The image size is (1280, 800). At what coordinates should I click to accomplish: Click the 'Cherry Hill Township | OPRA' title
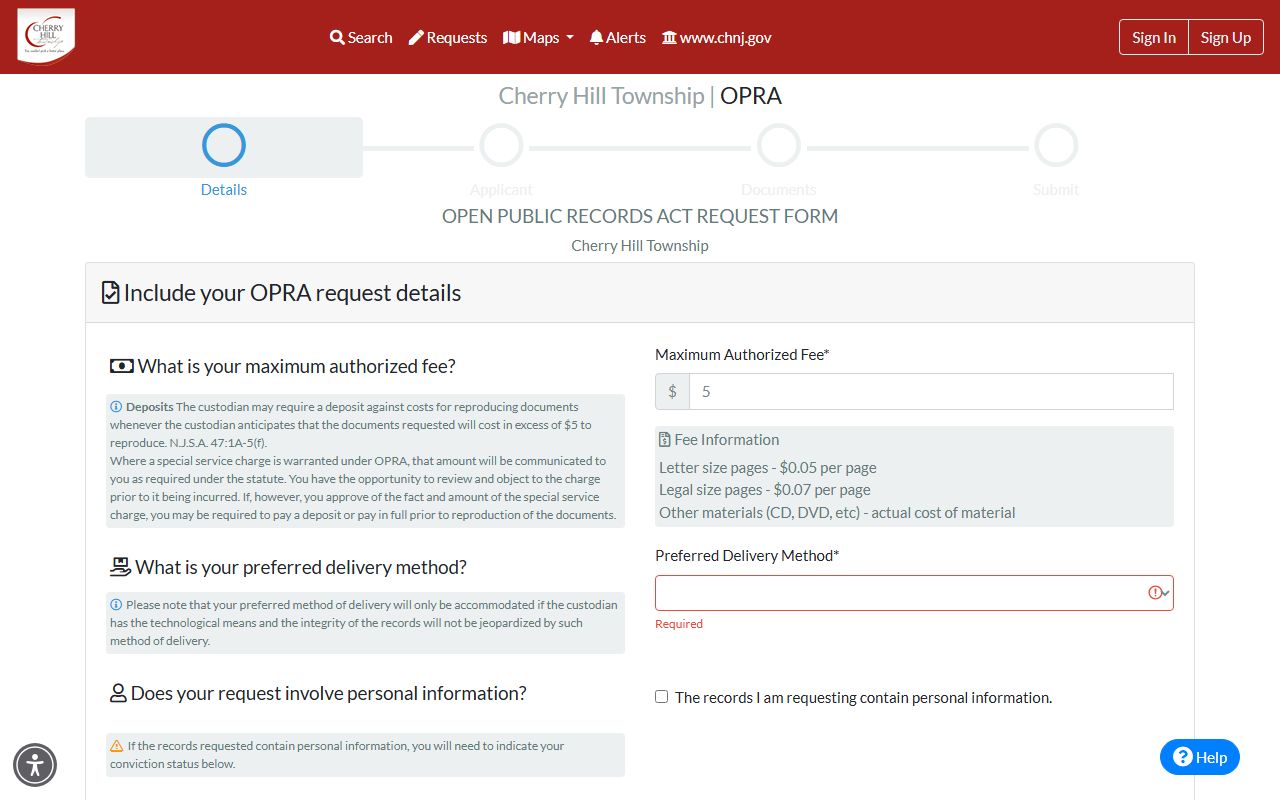(640, 96)
